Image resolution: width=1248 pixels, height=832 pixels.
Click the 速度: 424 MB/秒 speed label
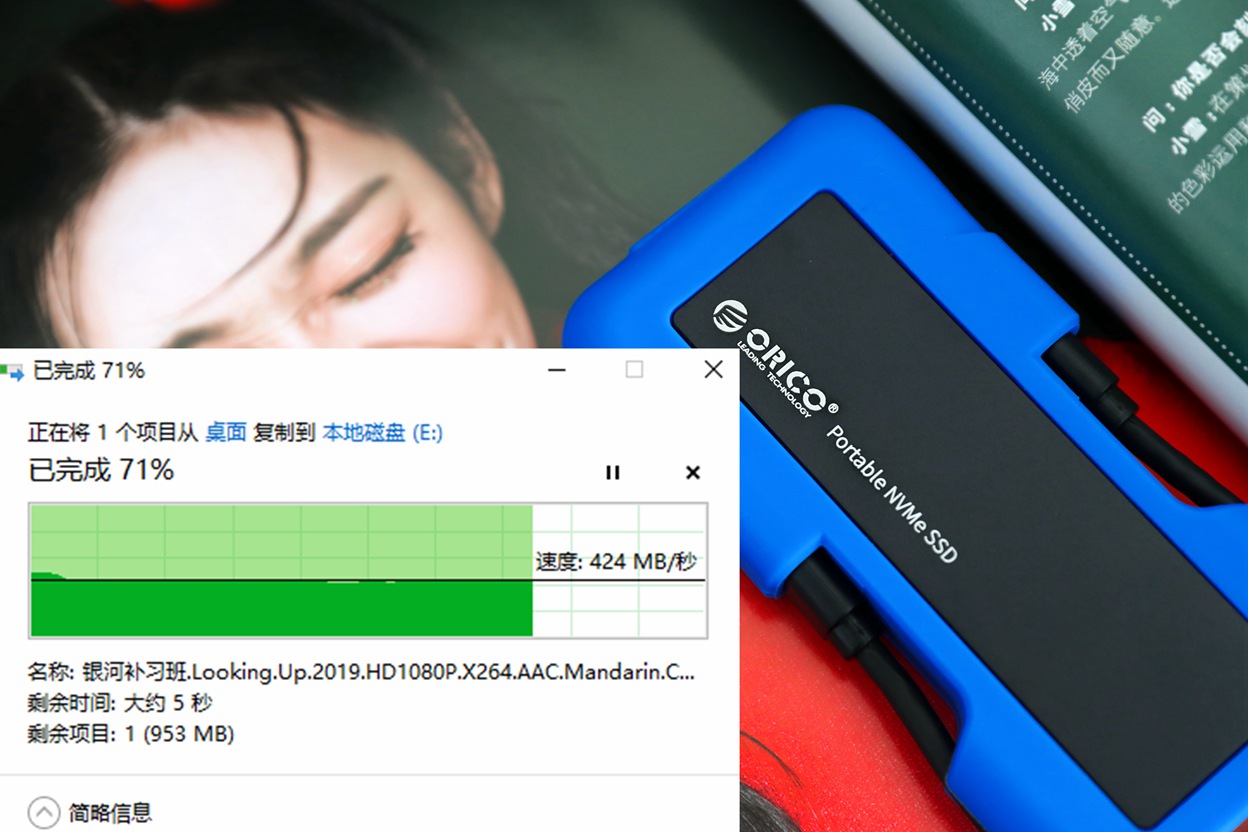point(616,561)
